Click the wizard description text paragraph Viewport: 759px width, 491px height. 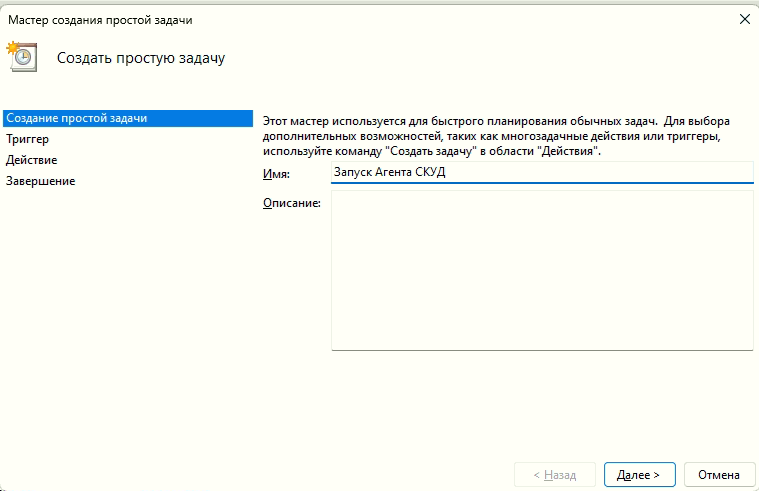(496, 136)
